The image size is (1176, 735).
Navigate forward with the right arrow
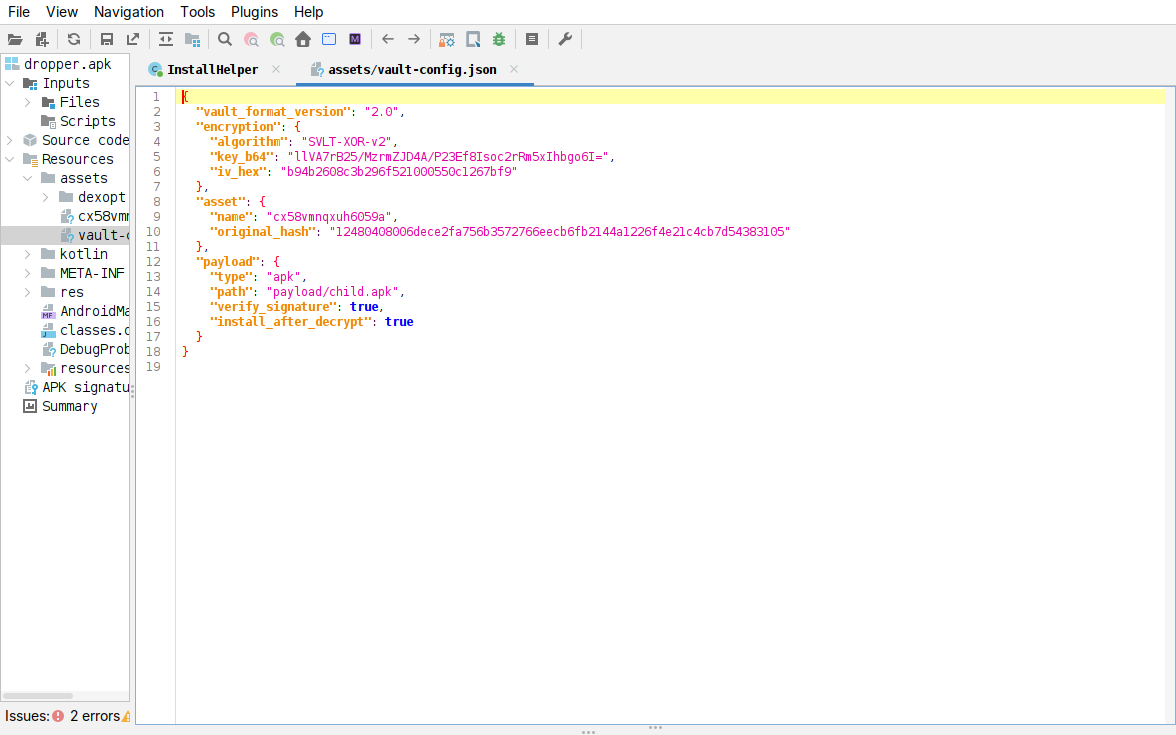[414, 39]
